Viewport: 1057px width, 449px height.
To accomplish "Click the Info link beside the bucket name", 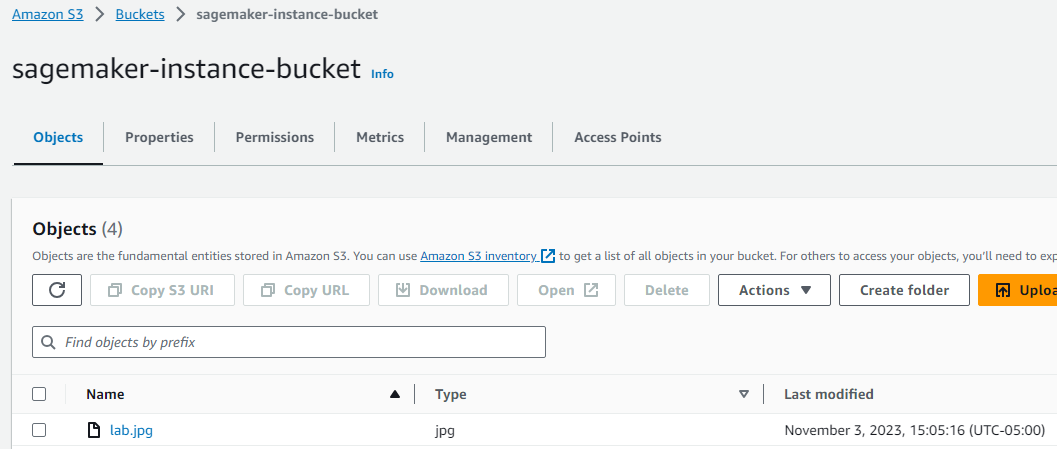I will 382,74.
